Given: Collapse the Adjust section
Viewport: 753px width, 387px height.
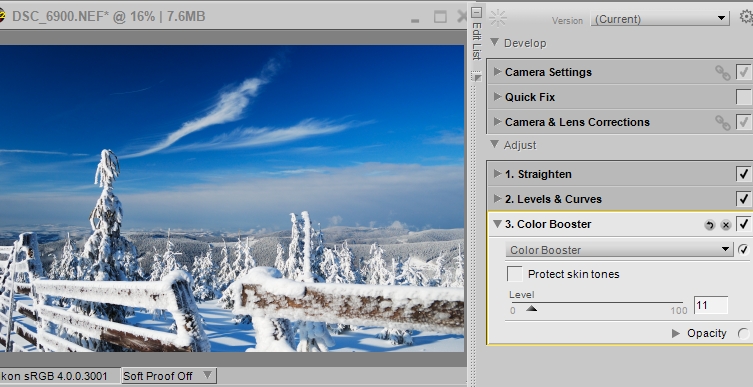Looking at the screenshot, I should [494, 144].
